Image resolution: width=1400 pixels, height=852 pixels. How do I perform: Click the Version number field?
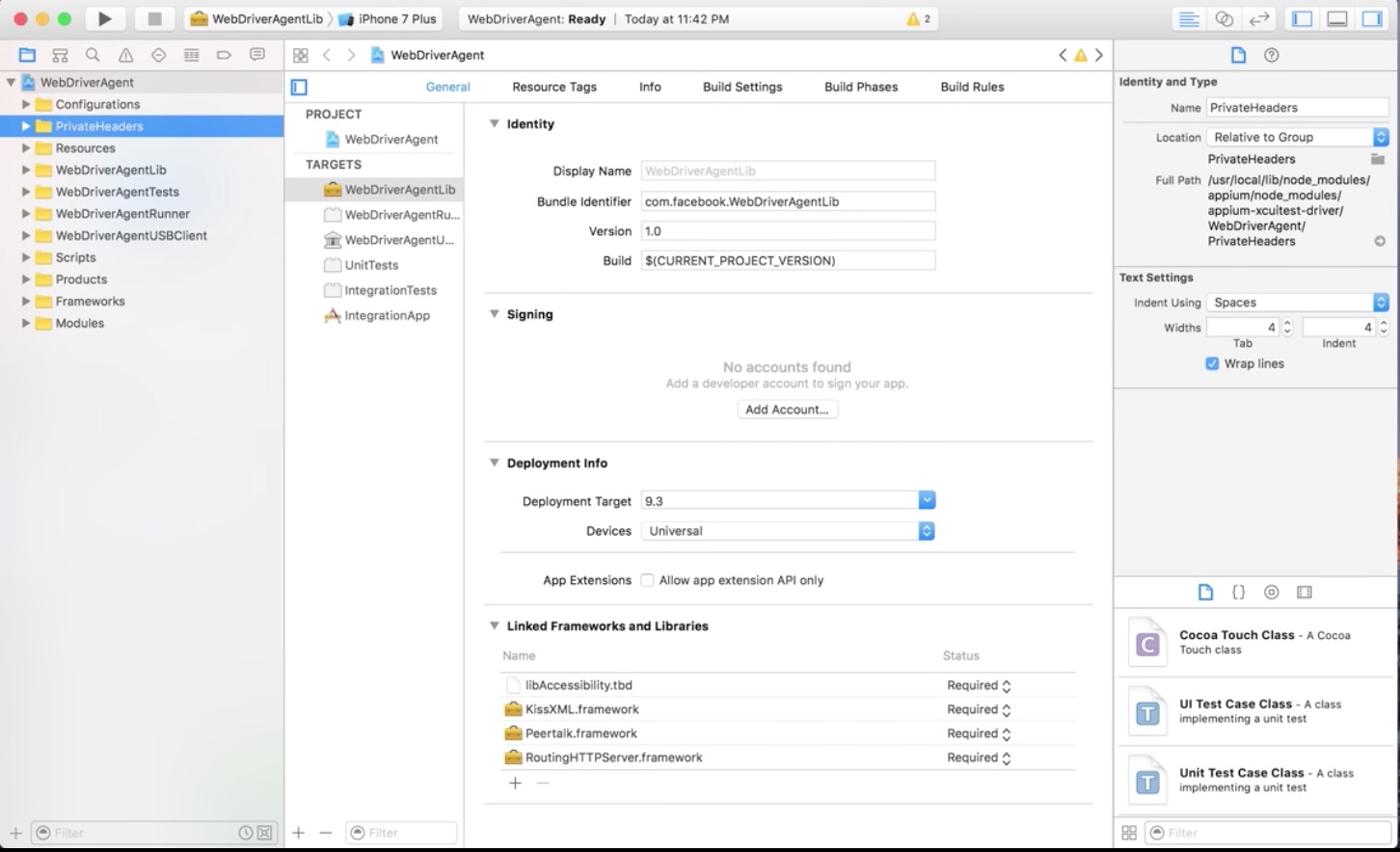click(x=788, y=231)
